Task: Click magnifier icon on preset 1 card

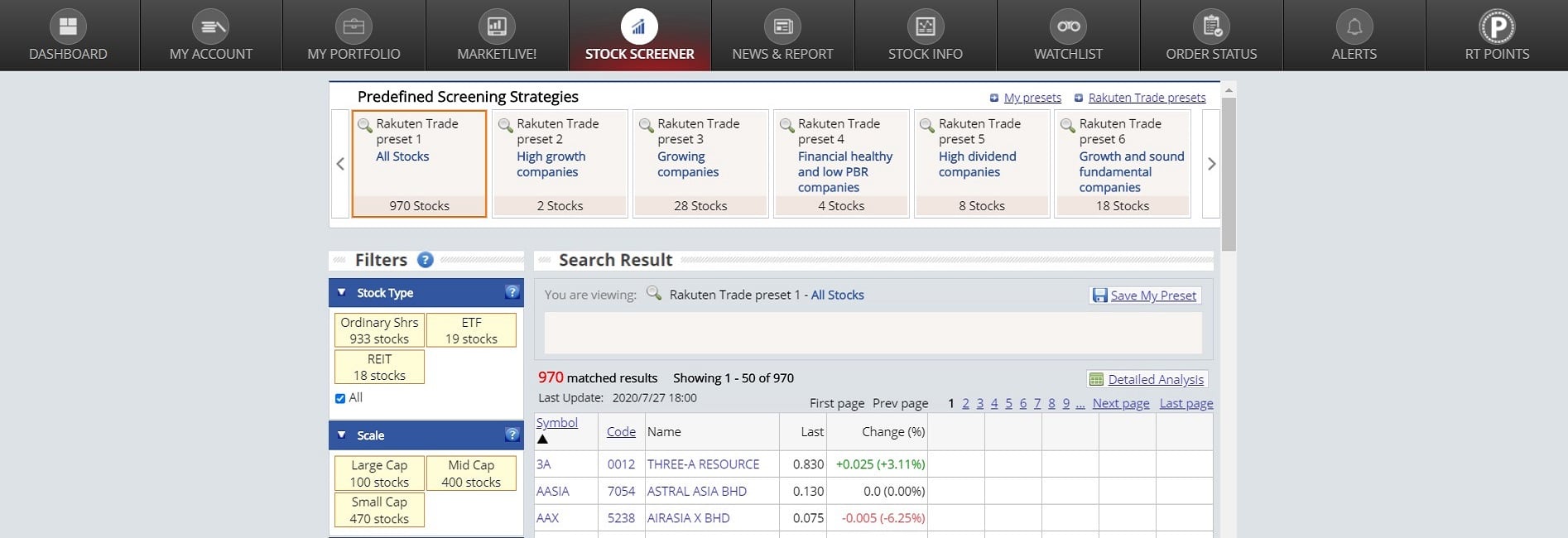Action: coord(365,126)
